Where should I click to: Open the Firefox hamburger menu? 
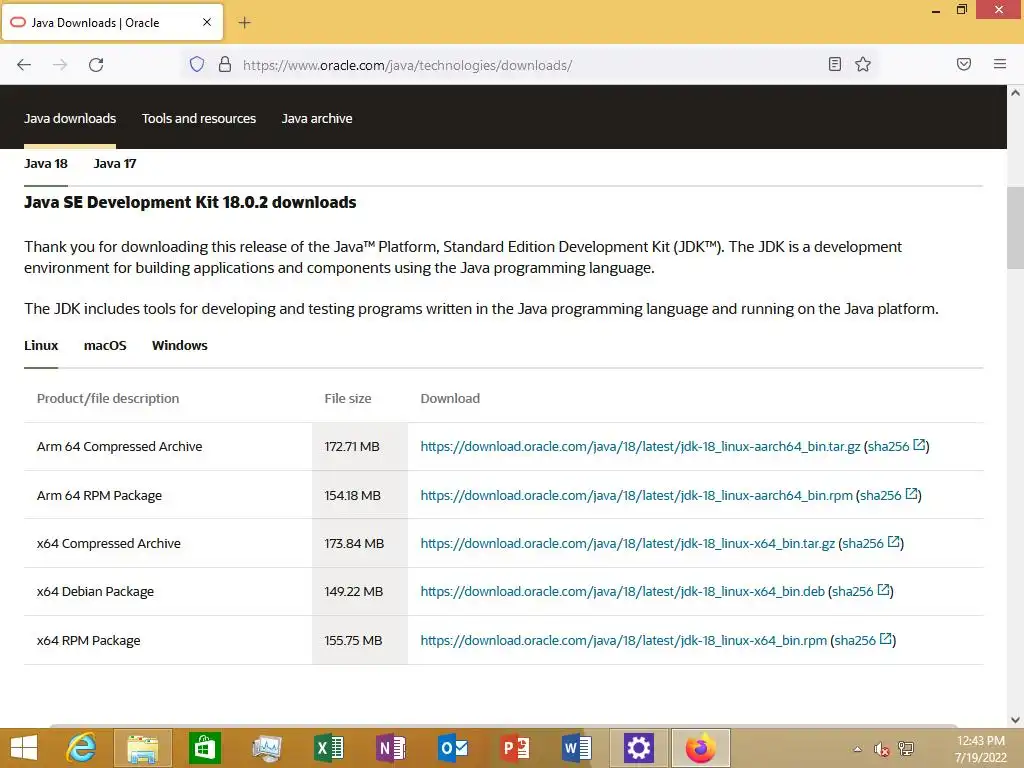(1000, 64)
